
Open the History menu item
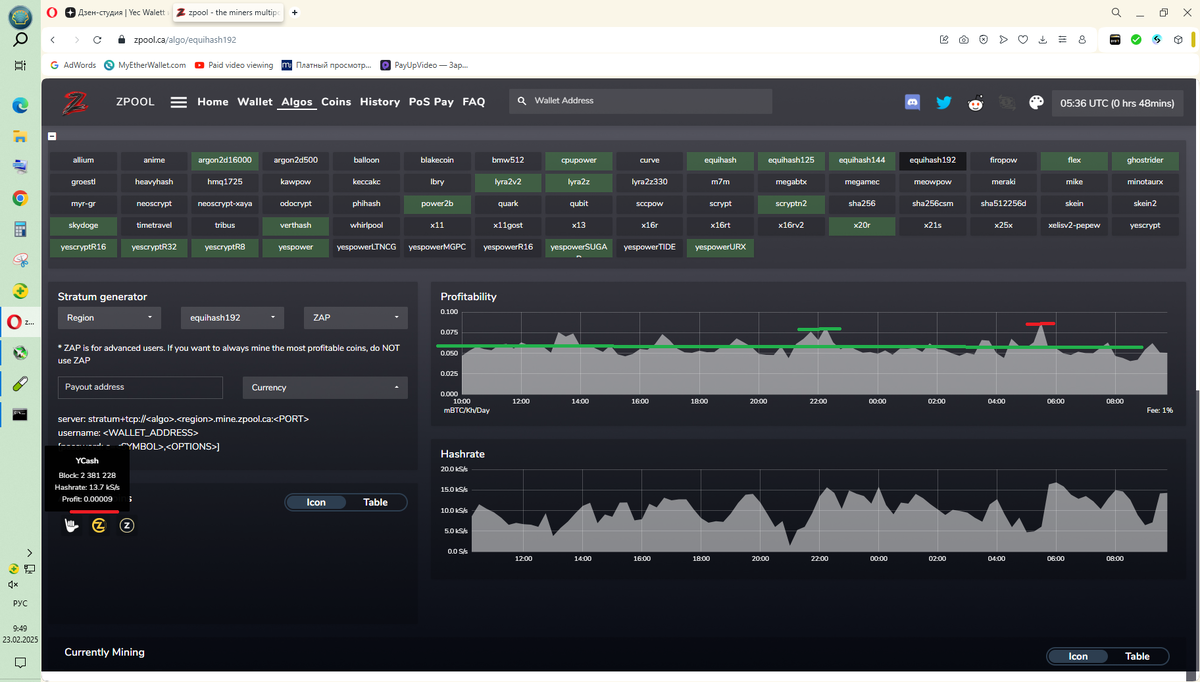point(380,102)
